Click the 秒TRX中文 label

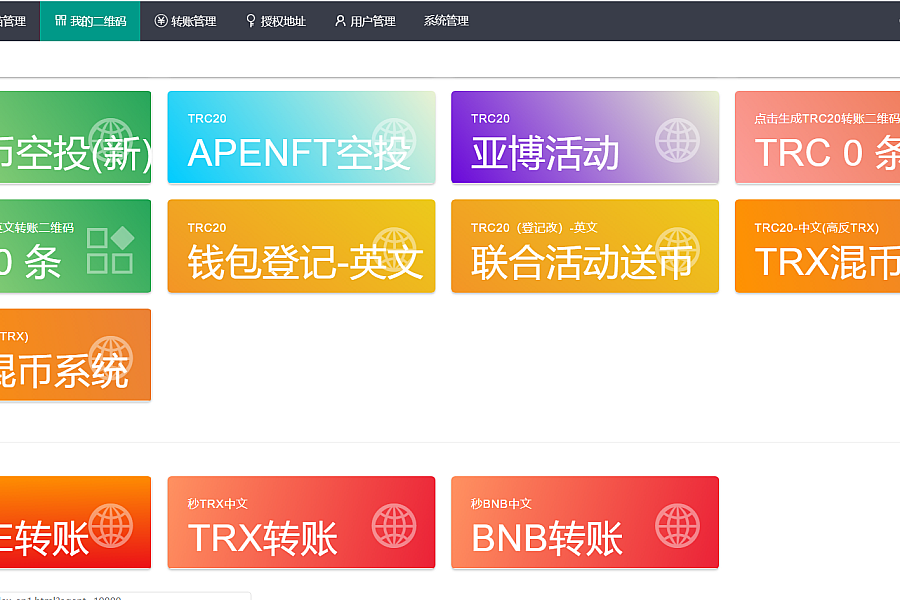coord(218,504)
